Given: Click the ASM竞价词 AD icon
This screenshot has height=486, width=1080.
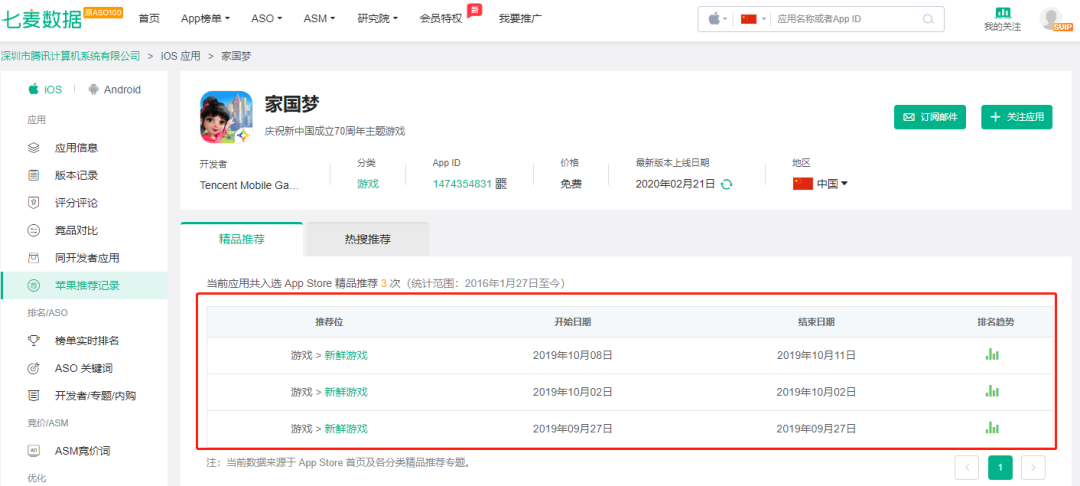Looking at the screenshot, I should pyautogui.click(x=33, y=451).
